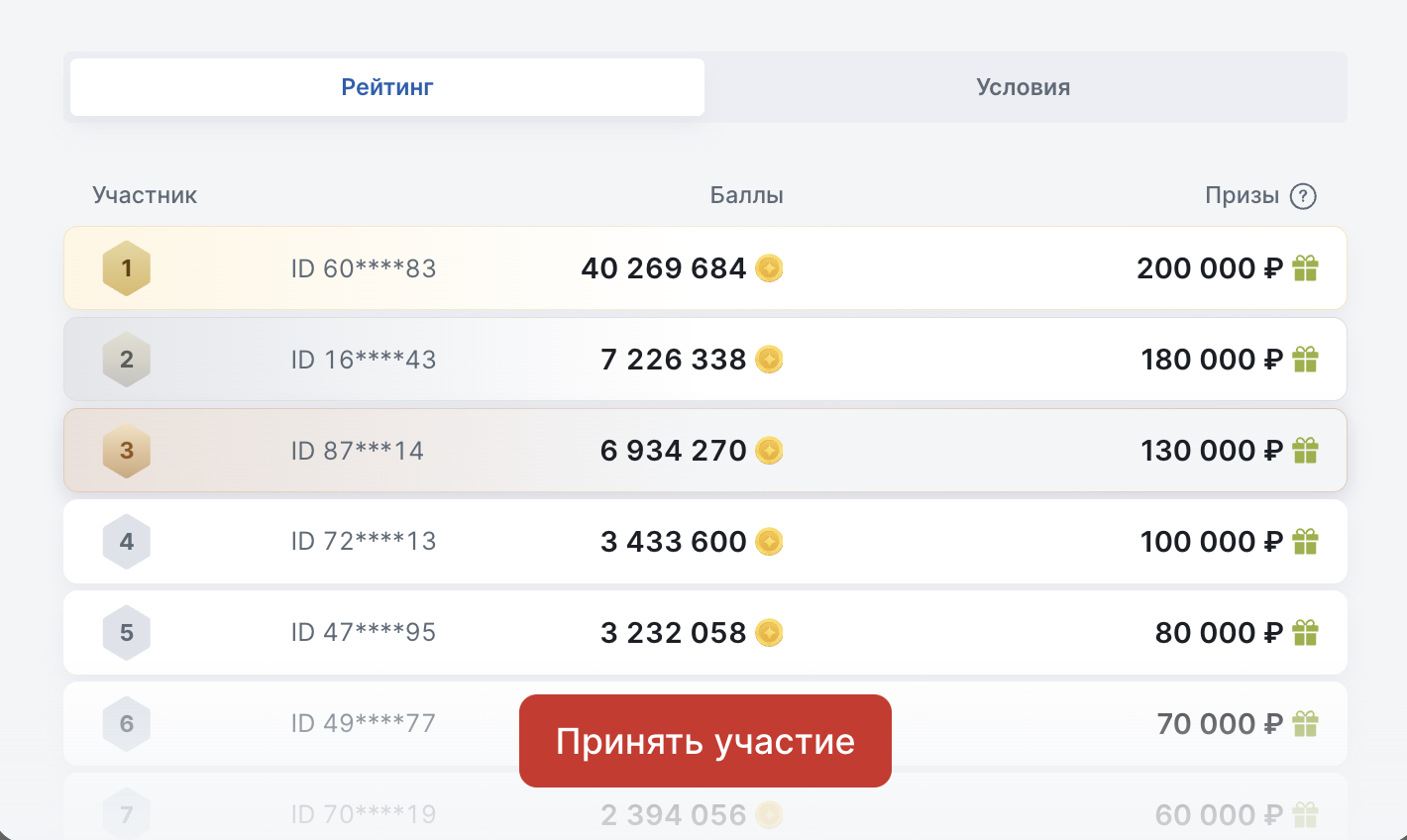
Task: Click gift icon beside 70 000 ₽ prize
Action: (1306, 724)
